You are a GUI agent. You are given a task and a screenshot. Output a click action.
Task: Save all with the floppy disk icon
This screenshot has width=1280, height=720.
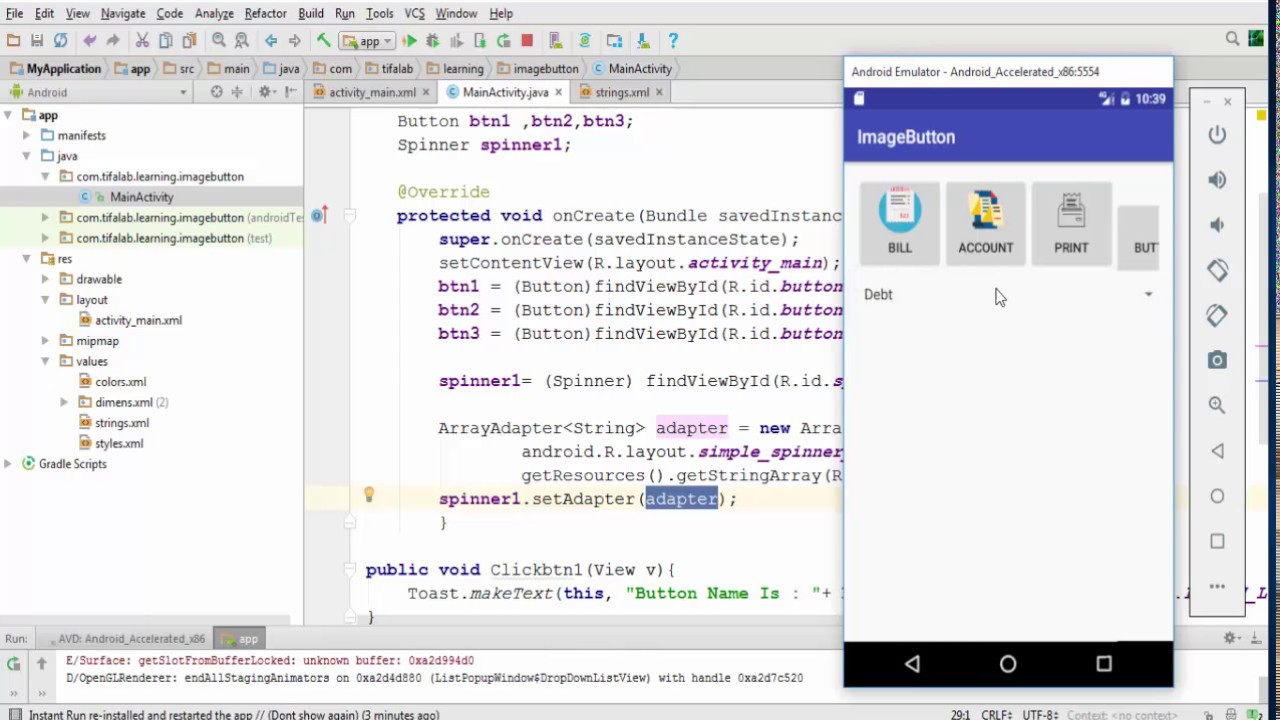tap(37, 41)
